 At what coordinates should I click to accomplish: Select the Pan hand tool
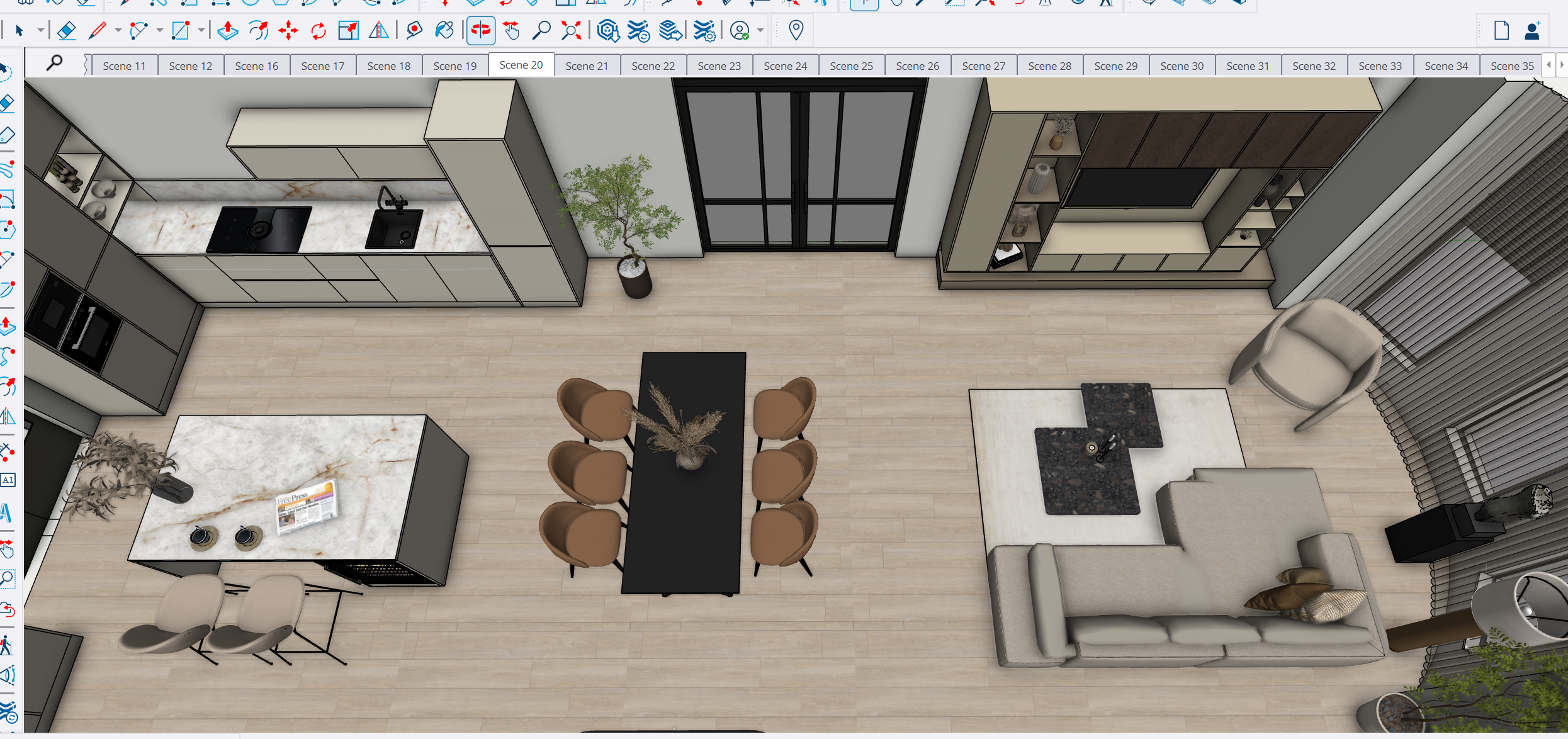[511, 30]
